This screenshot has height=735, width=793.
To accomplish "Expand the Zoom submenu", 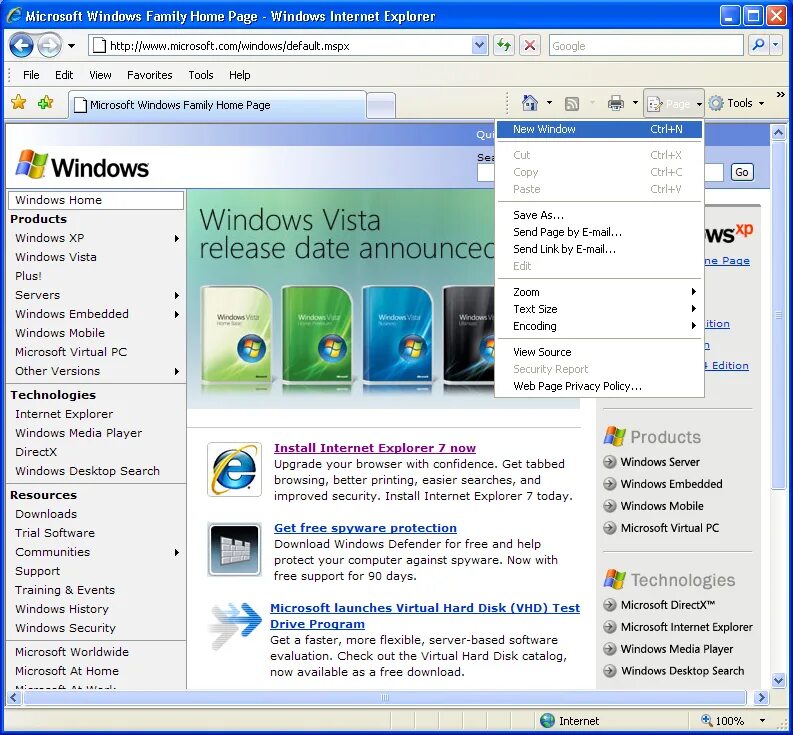I will tap(599, 292).
